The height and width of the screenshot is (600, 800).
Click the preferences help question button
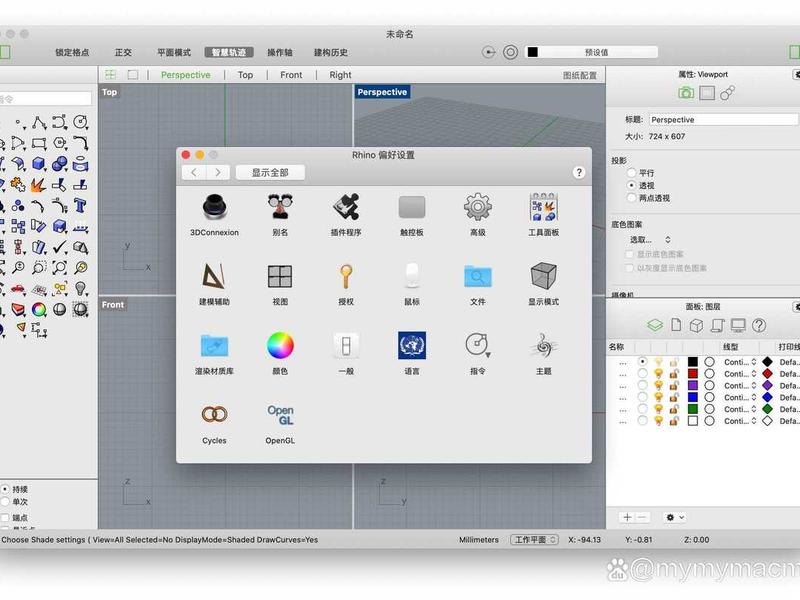click(x=579, y=172)
